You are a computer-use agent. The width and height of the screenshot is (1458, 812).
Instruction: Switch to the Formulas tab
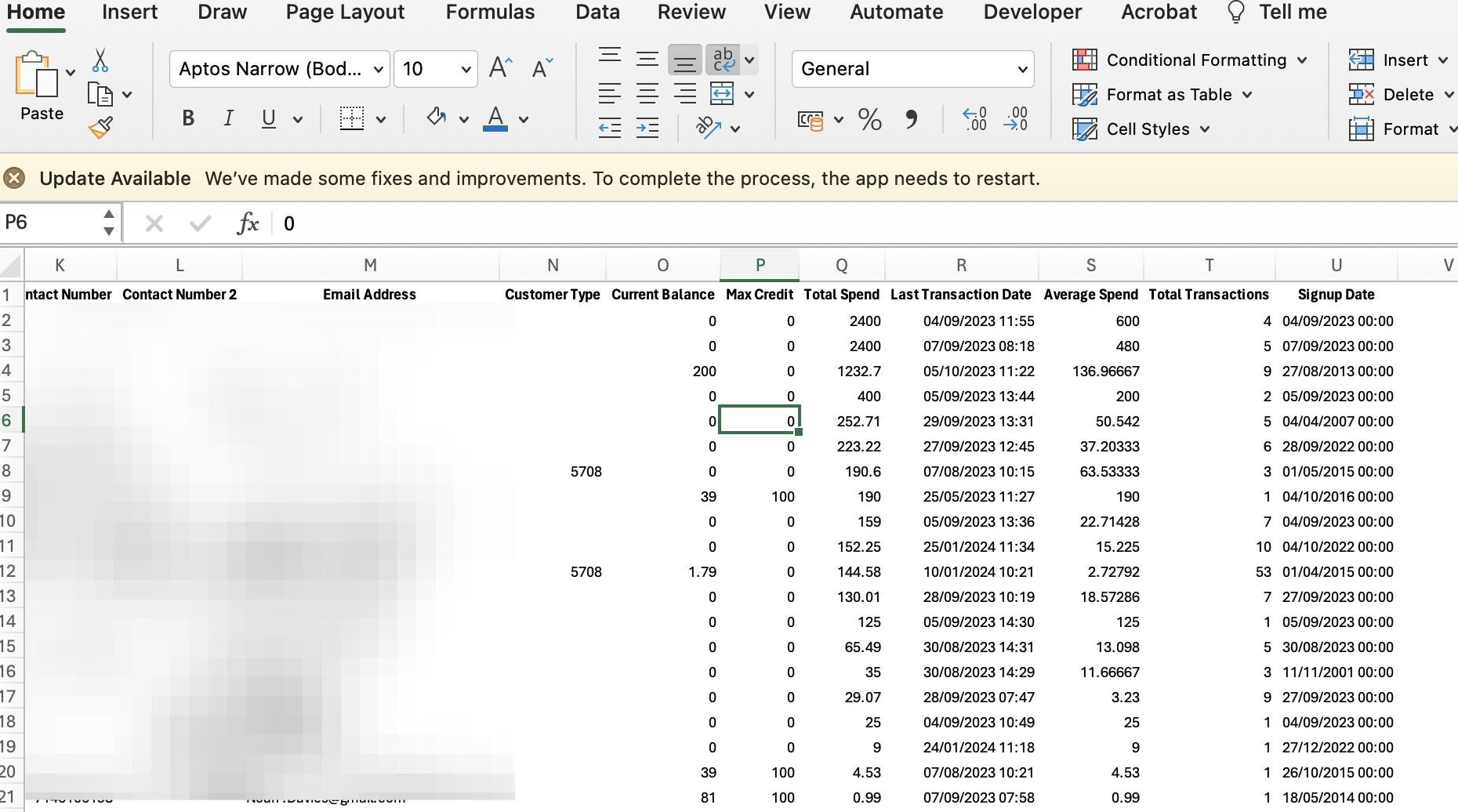pyautogui.click(x=490, y=13)
